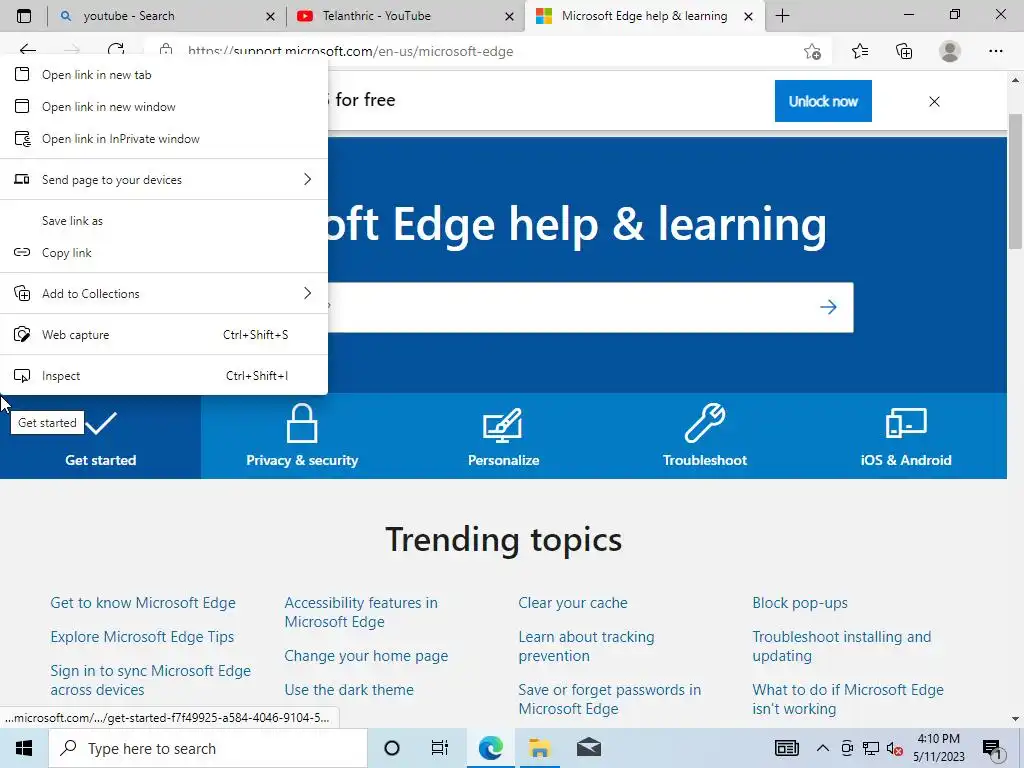The image size is (1024, 768).
Task: Show hidden system tray icons
Action: coord(823,748)
